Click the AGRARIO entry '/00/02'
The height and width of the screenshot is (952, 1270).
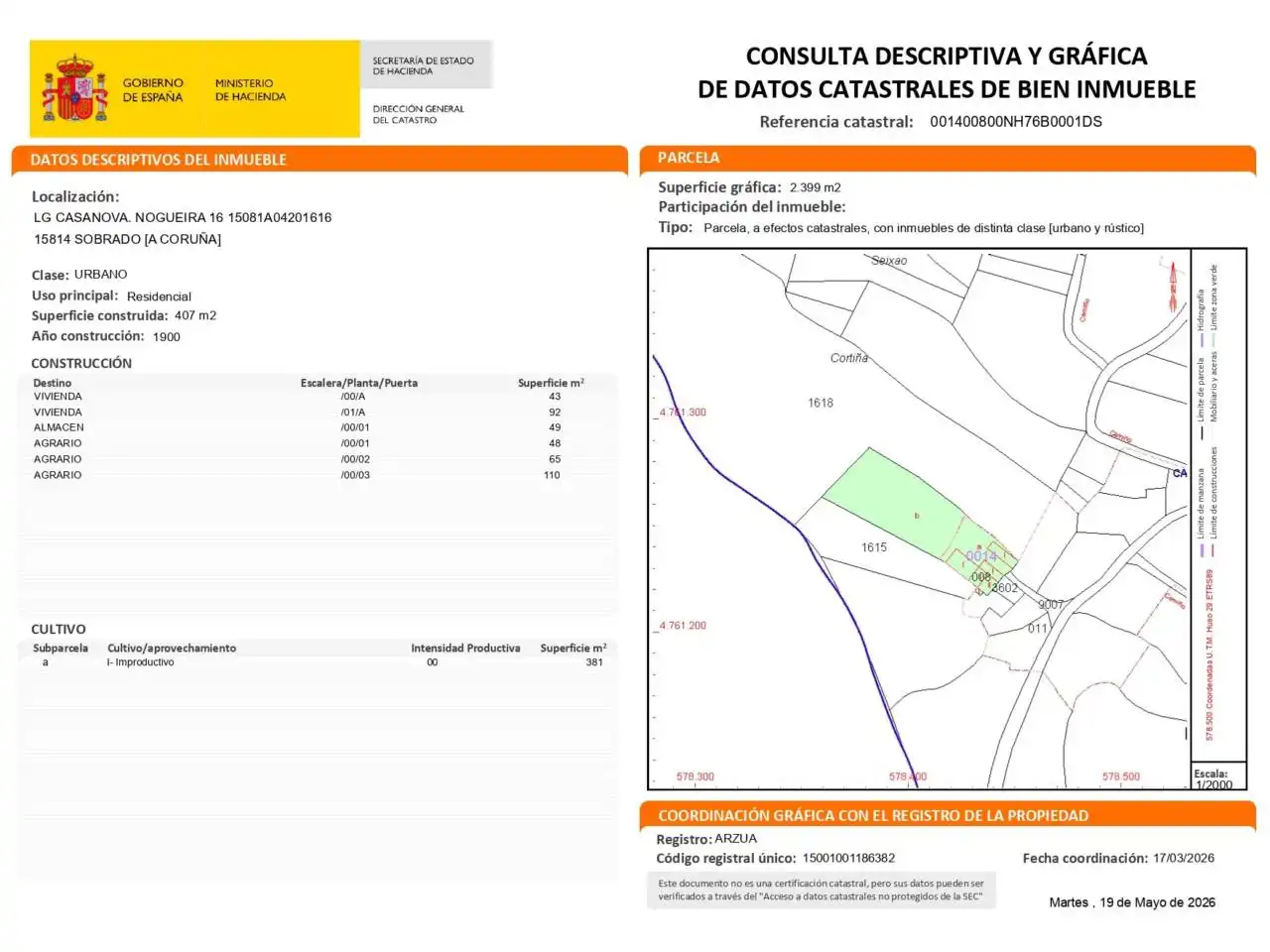[355, 459]
